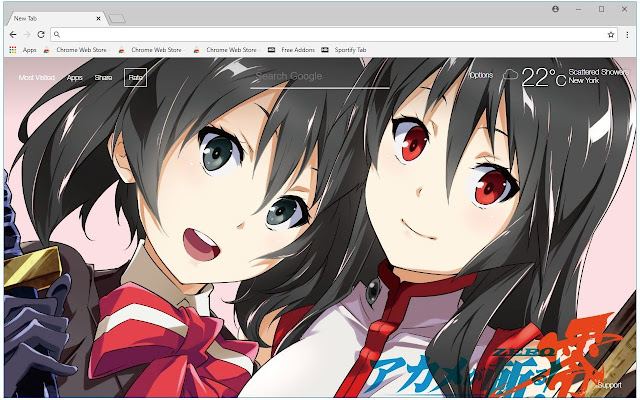Open a new tab with the tab button
640x400 pixels.
(x=117, y=18)
